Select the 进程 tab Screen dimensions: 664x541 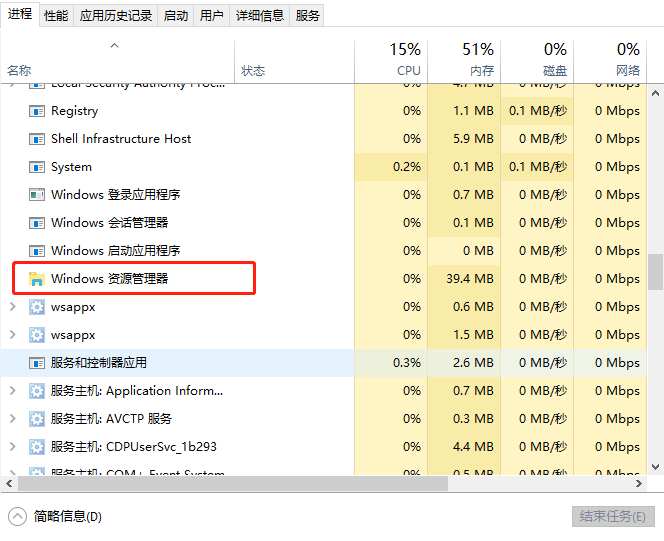(x=20, y=14)
